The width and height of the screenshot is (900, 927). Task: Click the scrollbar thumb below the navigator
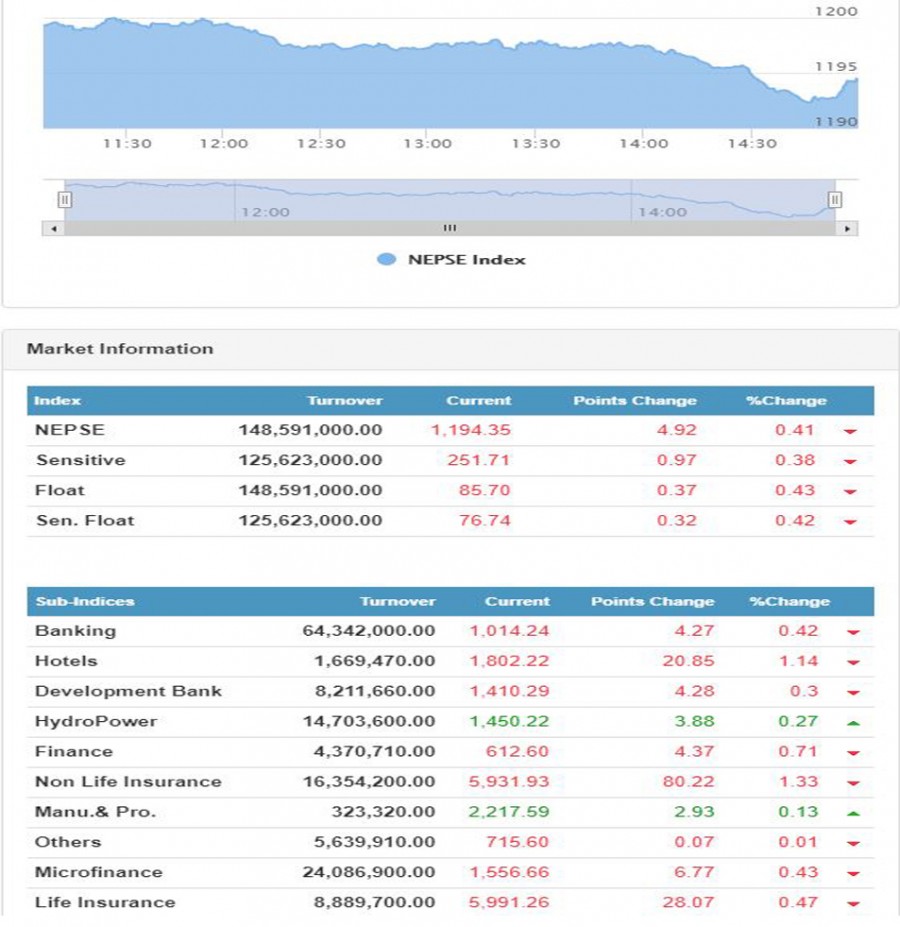[449, 229]
